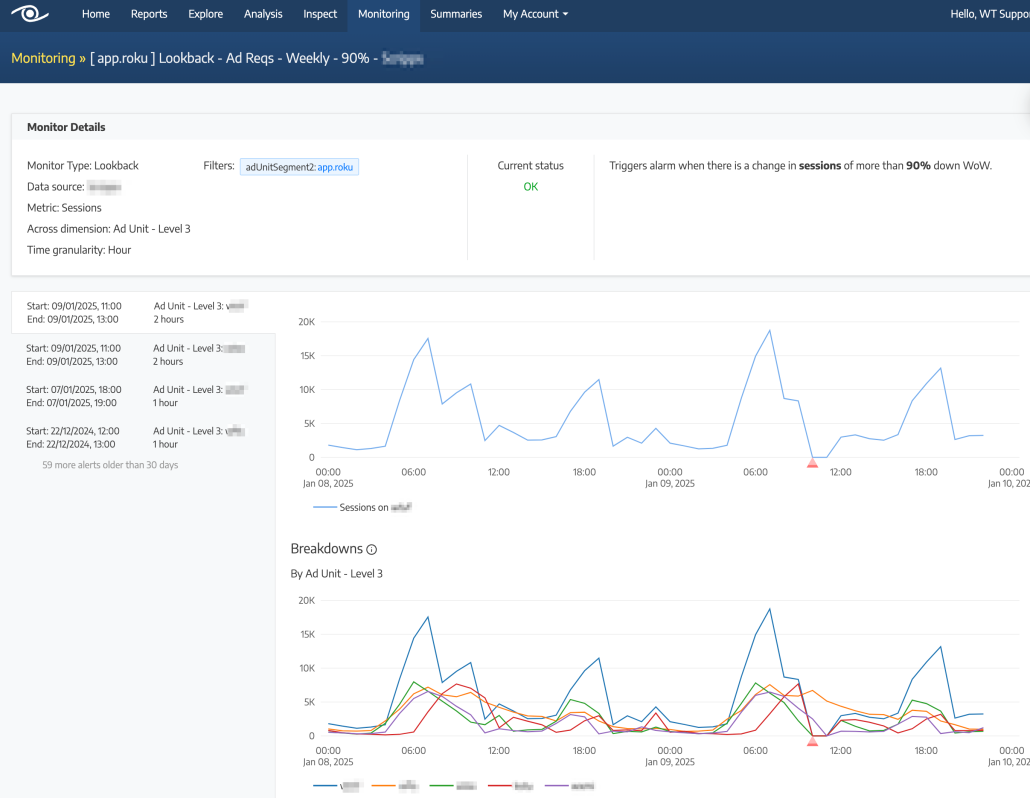
Task: Switch to the Home tab
Action: point(95,14)
